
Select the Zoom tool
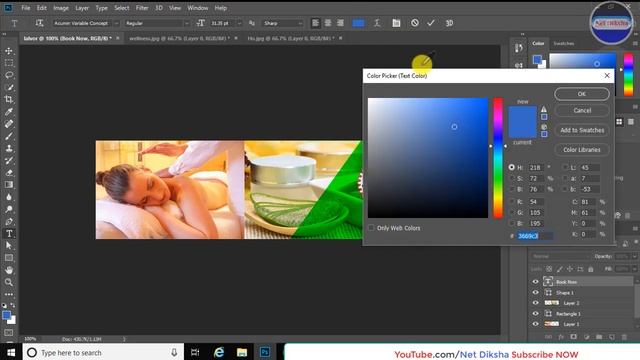click(9, 282)
